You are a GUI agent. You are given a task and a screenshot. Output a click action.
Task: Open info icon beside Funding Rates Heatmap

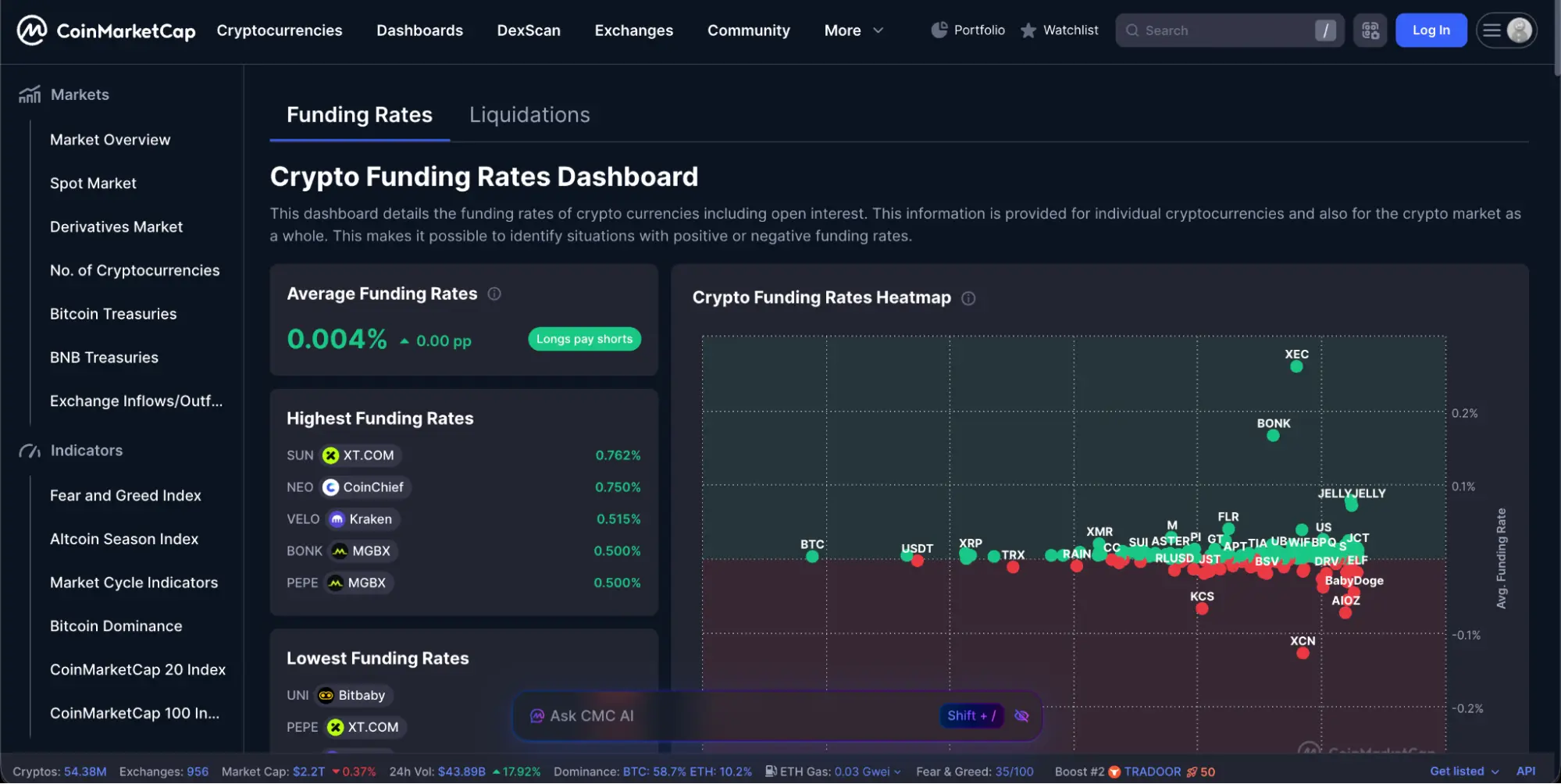pyautogui.click(x=968, y=298)
